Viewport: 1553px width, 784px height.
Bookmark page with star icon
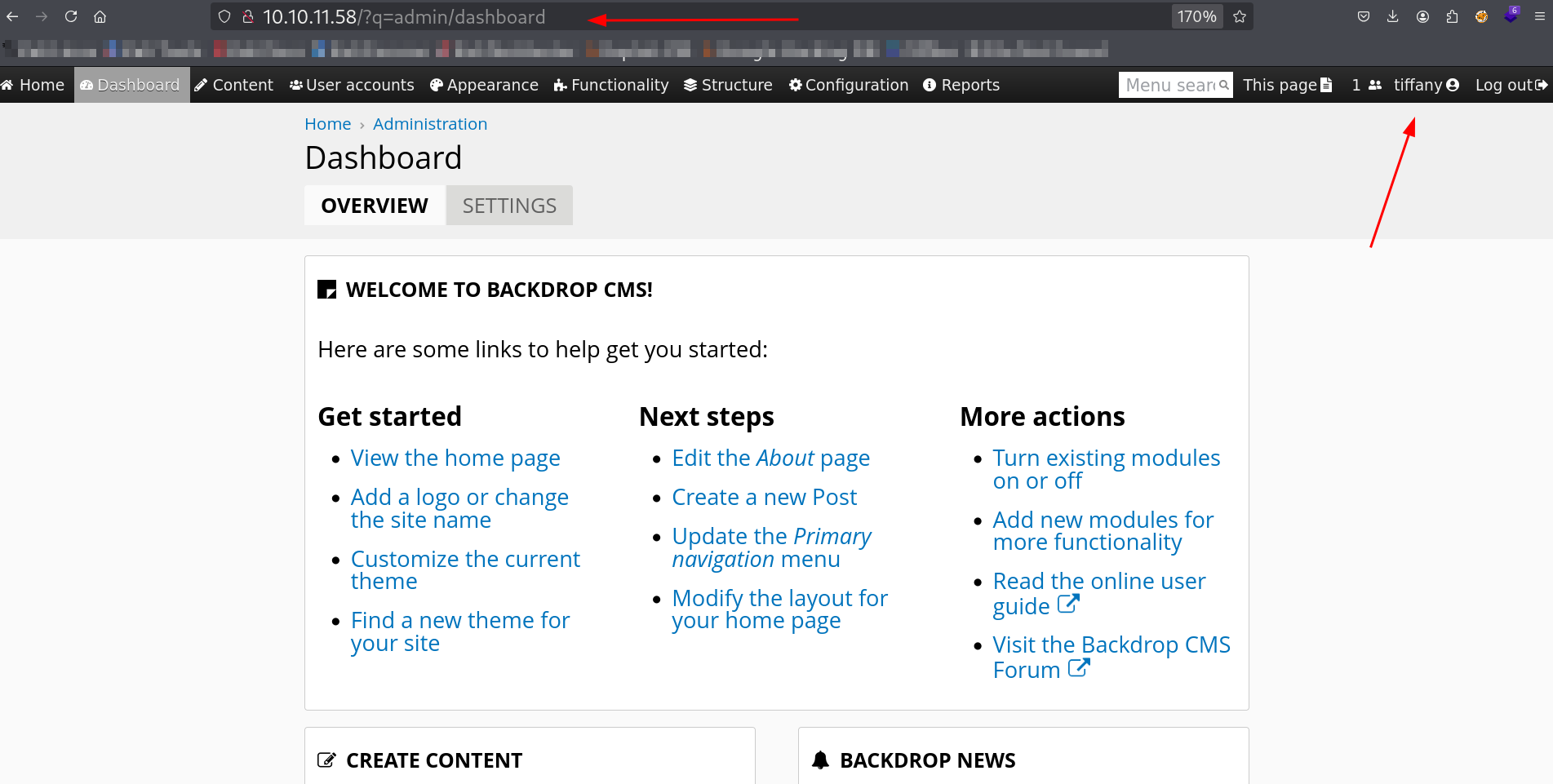[1240, 16]
